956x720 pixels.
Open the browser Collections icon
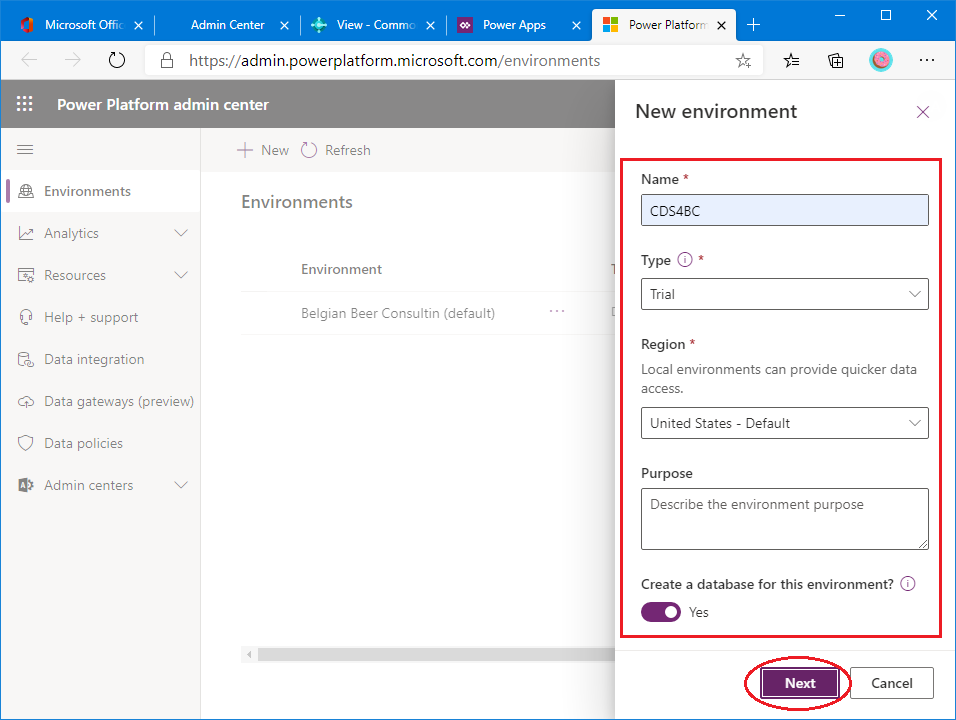835,60
